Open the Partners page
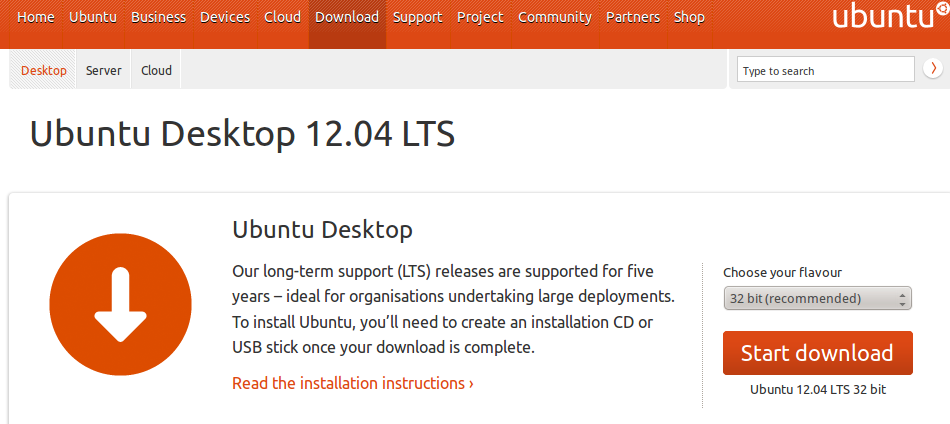The image size is (950, 424). (632, 17)
